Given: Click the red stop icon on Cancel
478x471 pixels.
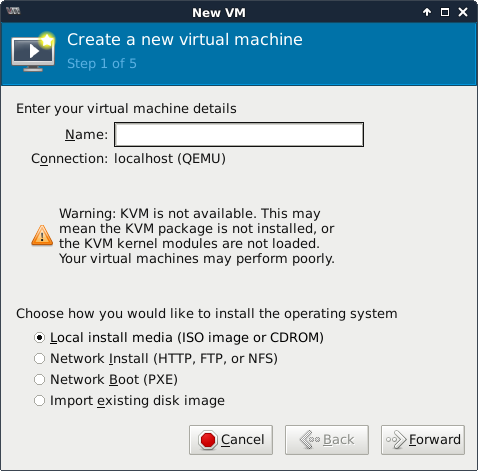Looking at the screenshot, I should tap(208, 440).
